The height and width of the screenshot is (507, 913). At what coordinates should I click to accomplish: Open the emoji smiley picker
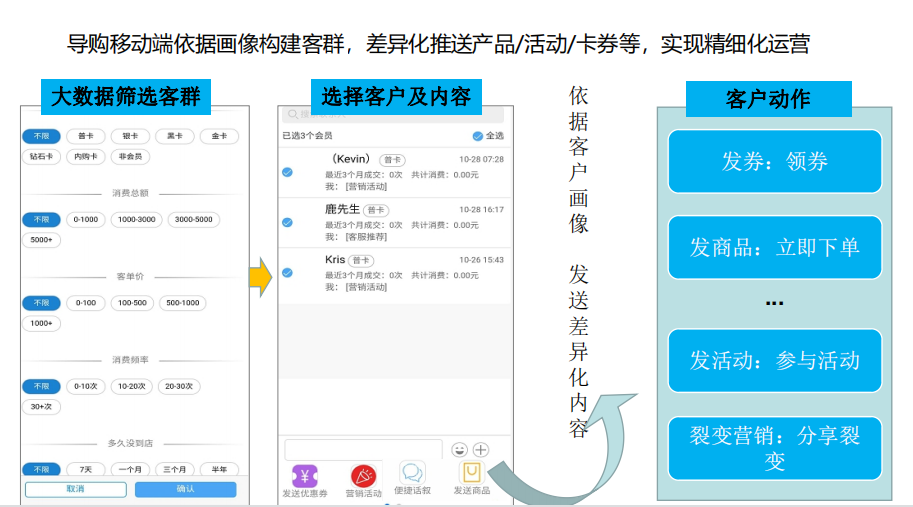click(460, 450)
